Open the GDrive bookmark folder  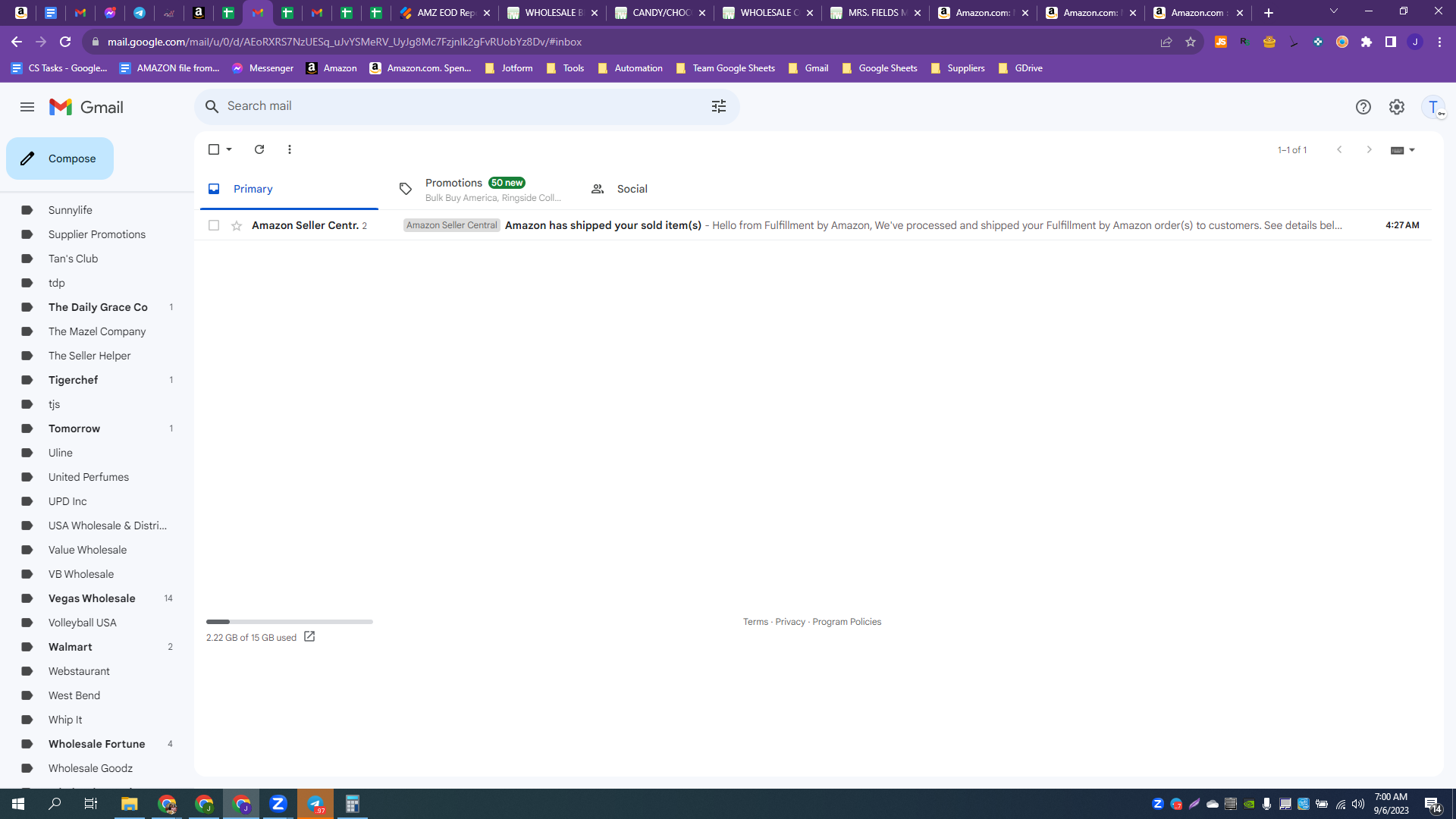tap(1020, 68)
